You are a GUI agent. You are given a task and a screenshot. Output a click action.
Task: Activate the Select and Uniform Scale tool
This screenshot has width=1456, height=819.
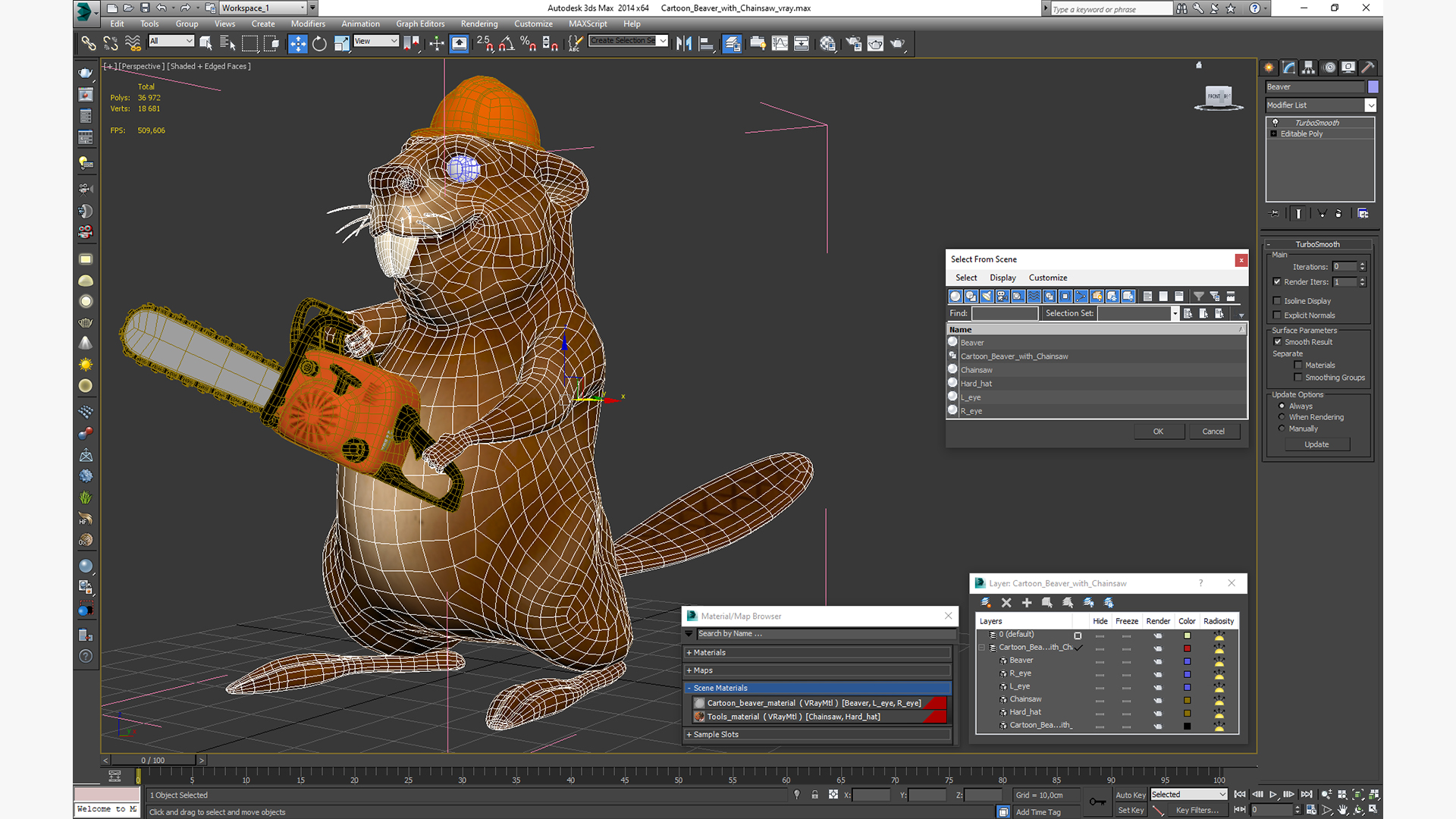(341, 44)
